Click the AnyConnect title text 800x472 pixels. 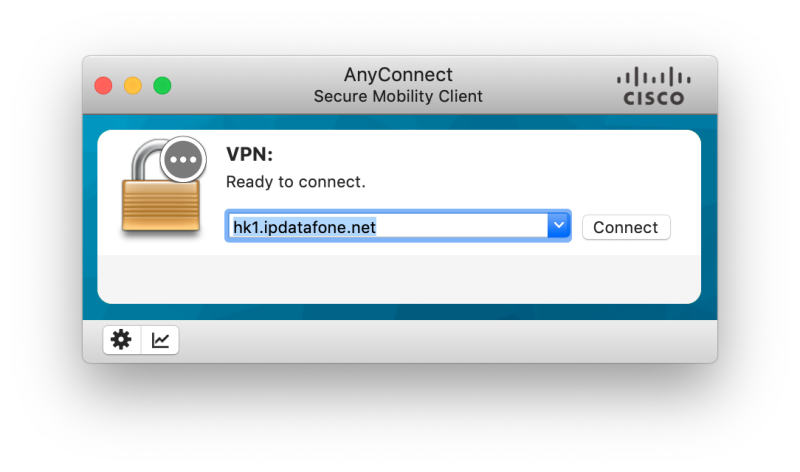(398, 74)
